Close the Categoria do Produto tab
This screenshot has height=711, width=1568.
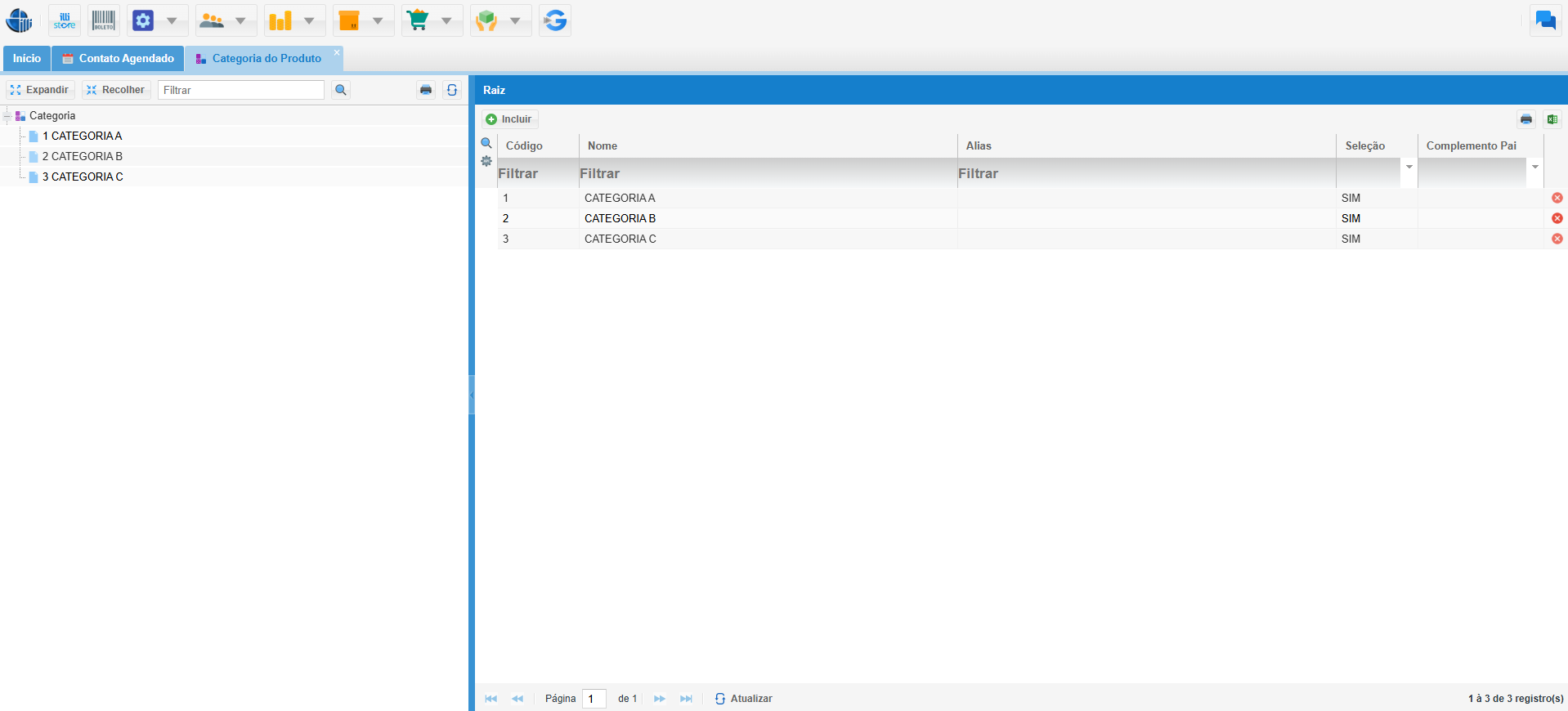pos(336,52)
